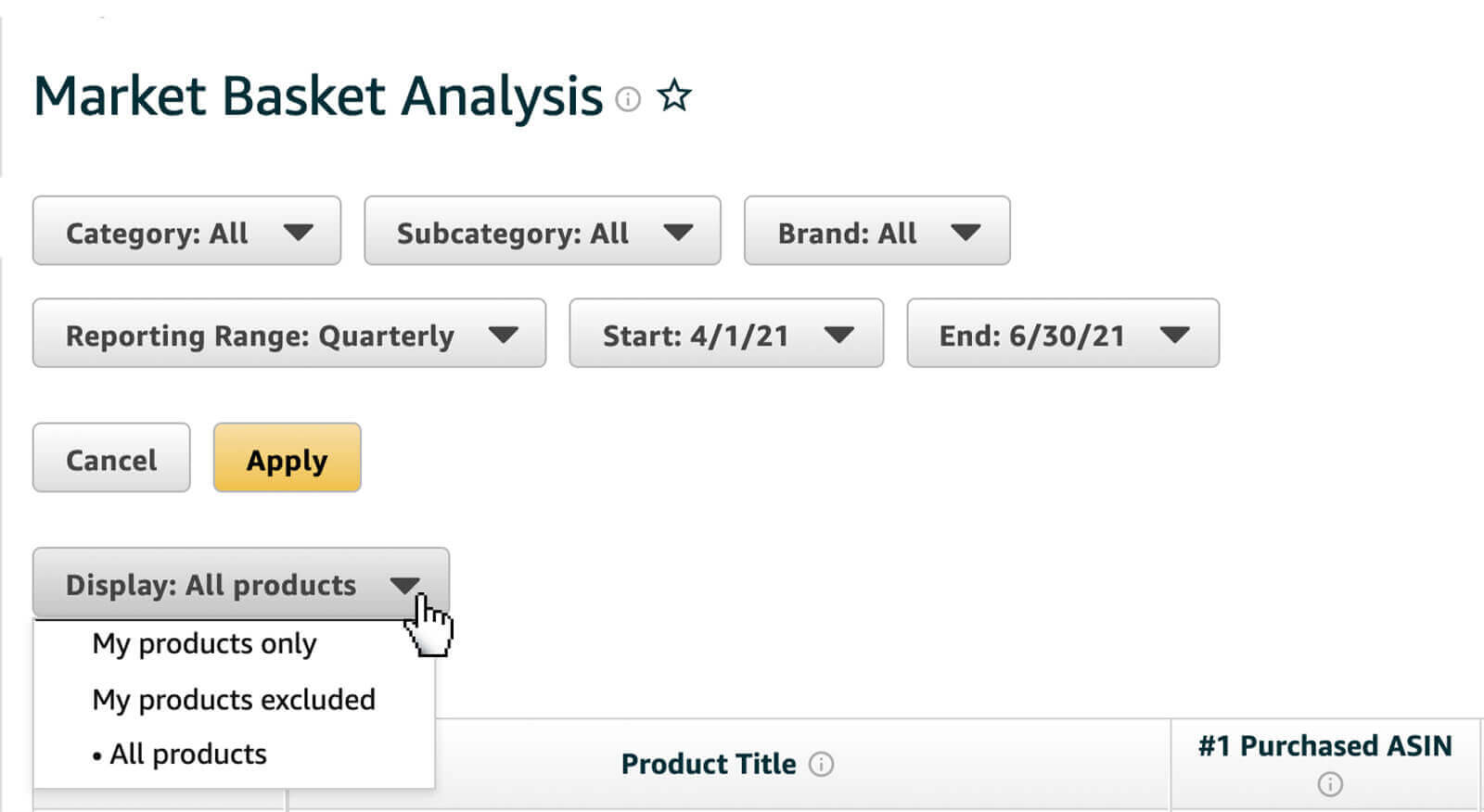Image resolution: width=1484 pixels, height=812 pixels.
Task: Open the Reporting Range: Quarterly dropdown
Action: point(288,335)
